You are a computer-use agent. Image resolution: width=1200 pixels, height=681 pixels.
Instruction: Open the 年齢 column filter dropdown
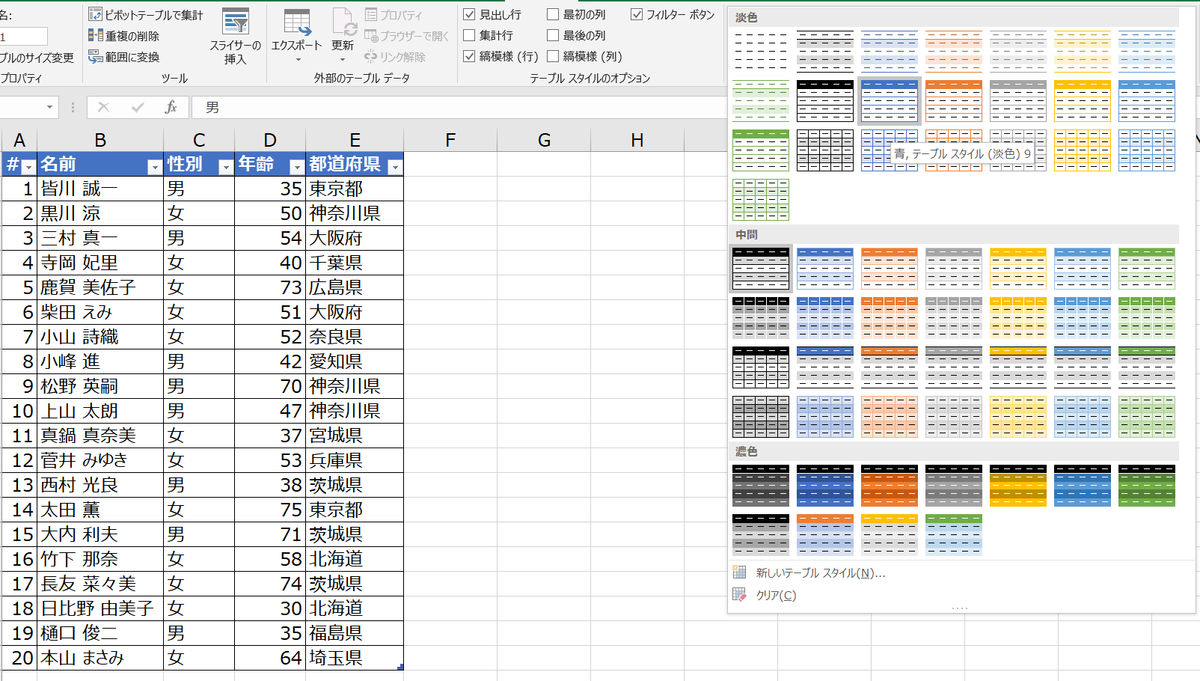[x=296, y=167]
